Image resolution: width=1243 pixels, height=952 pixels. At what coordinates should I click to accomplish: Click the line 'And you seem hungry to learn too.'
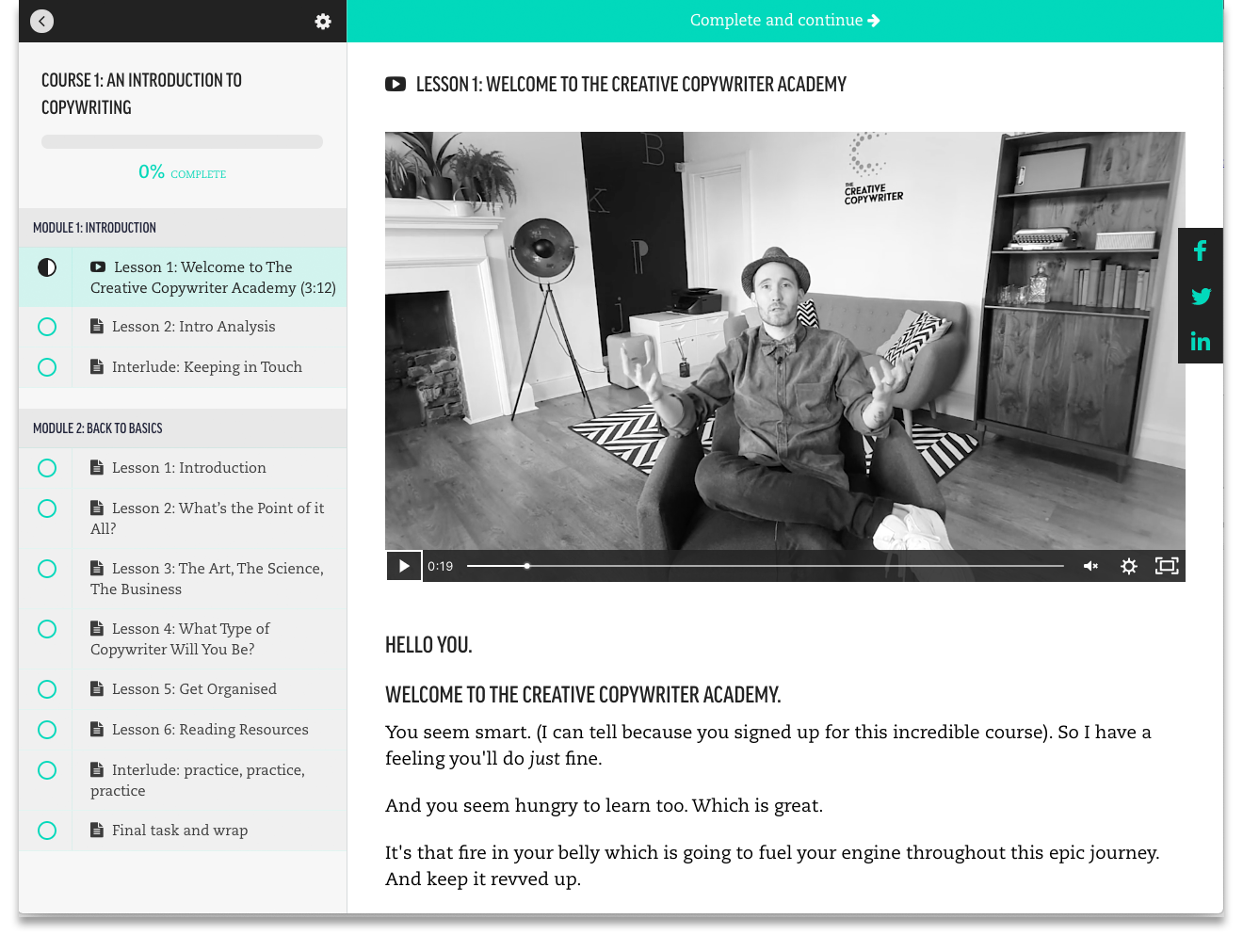tap(604, 805)
